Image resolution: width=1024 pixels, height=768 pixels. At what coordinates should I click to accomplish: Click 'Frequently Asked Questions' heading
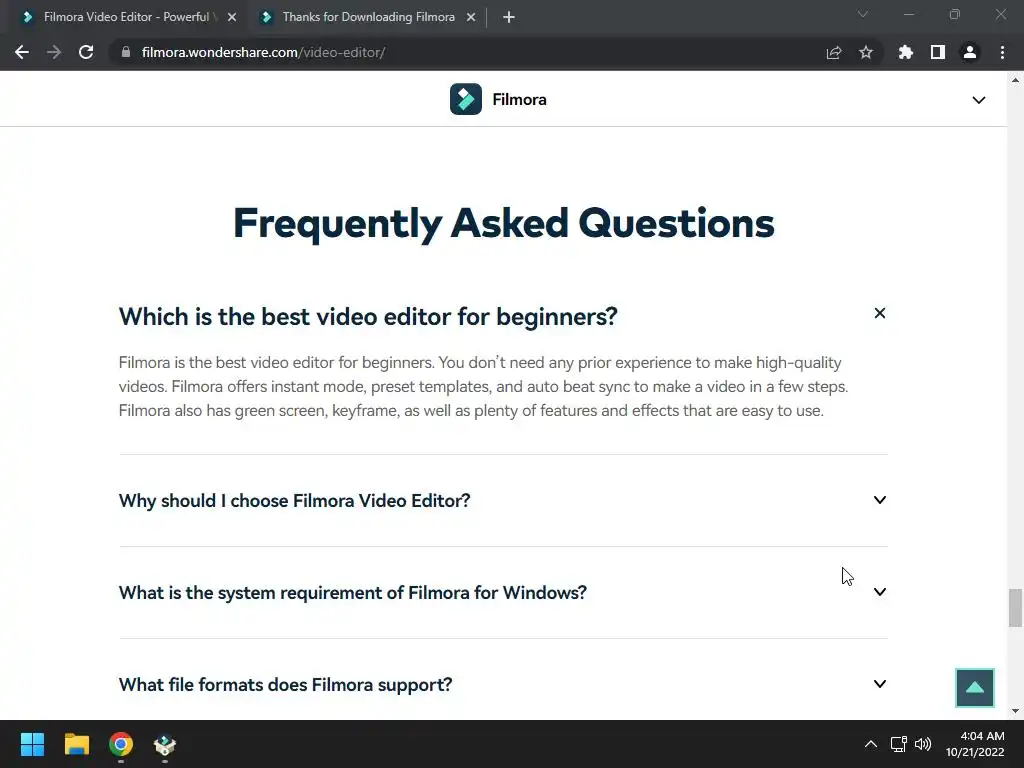coord(504,223)
